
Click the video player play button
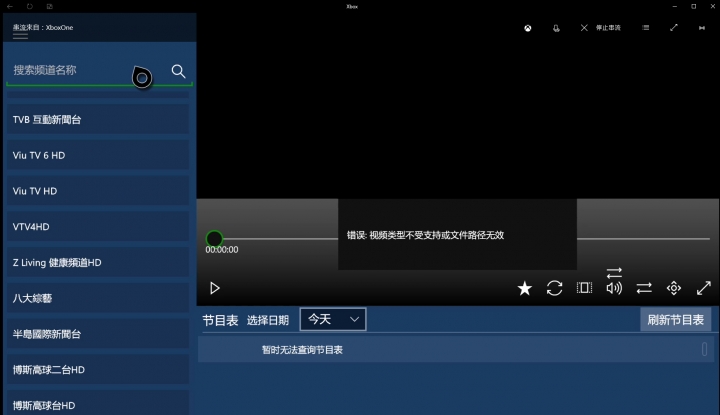tap(214, 288)
